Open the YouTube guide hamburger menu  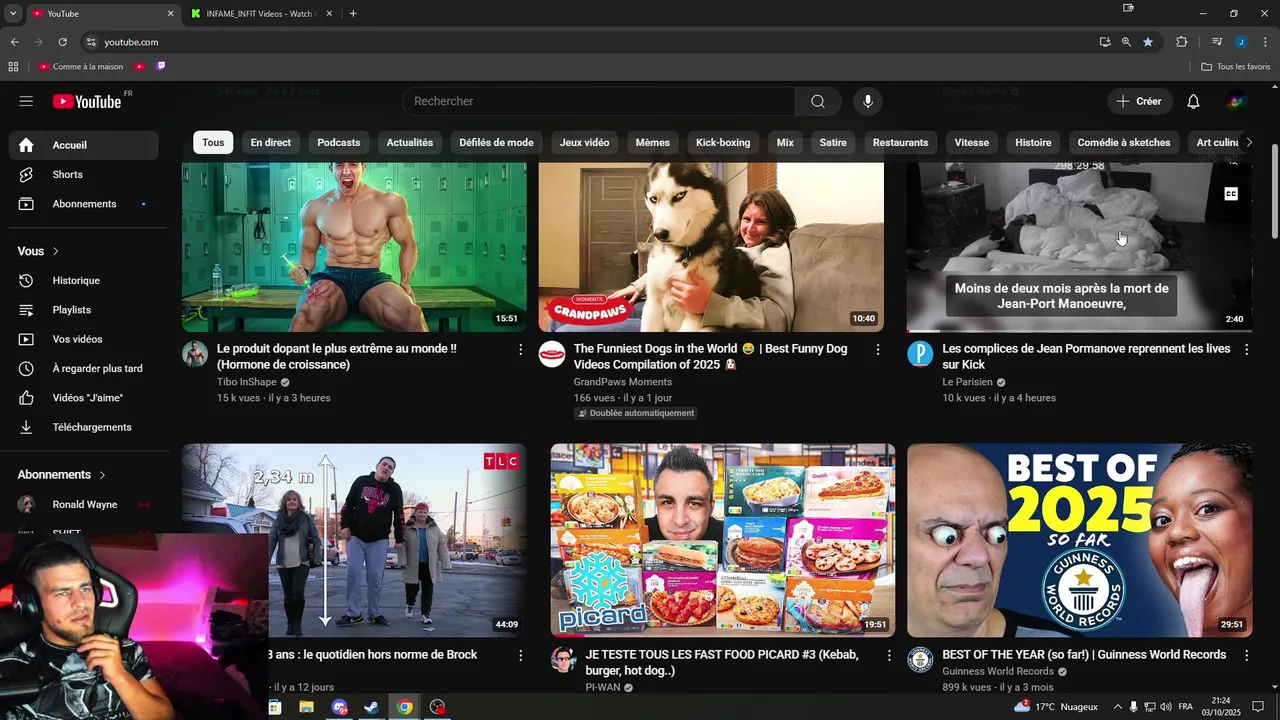coord(26,101)
